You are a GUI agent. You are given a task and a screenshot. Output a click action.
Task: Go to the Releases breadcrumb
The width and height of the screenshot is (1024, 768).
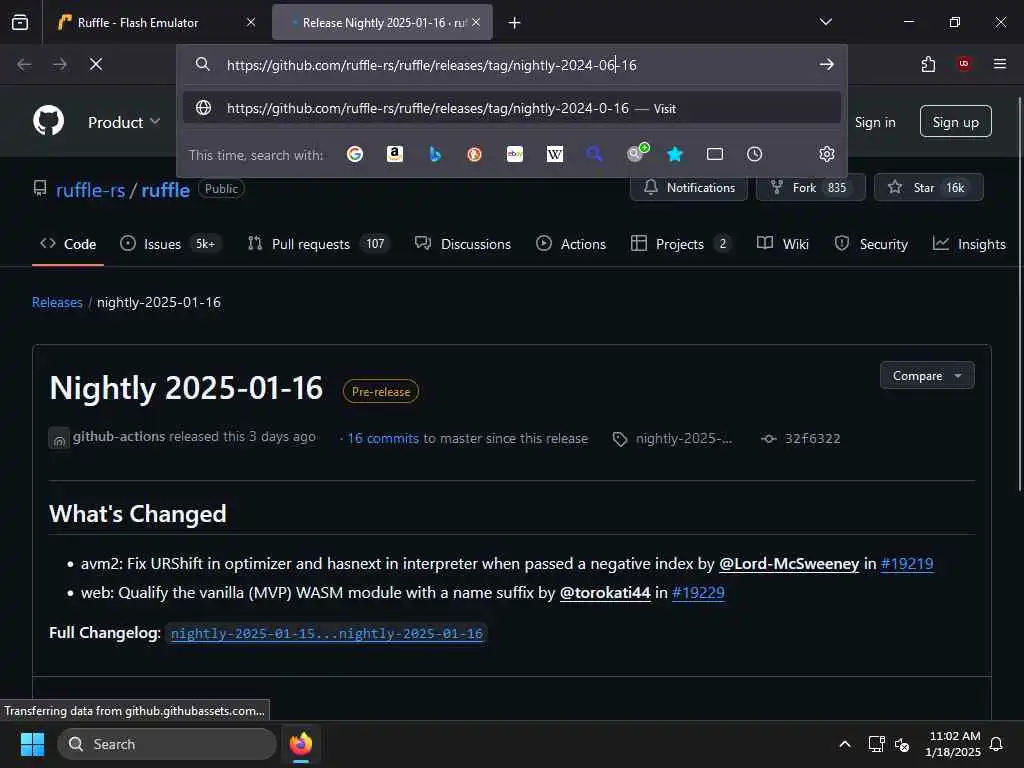pyautogui.click(x=57, y=302)
